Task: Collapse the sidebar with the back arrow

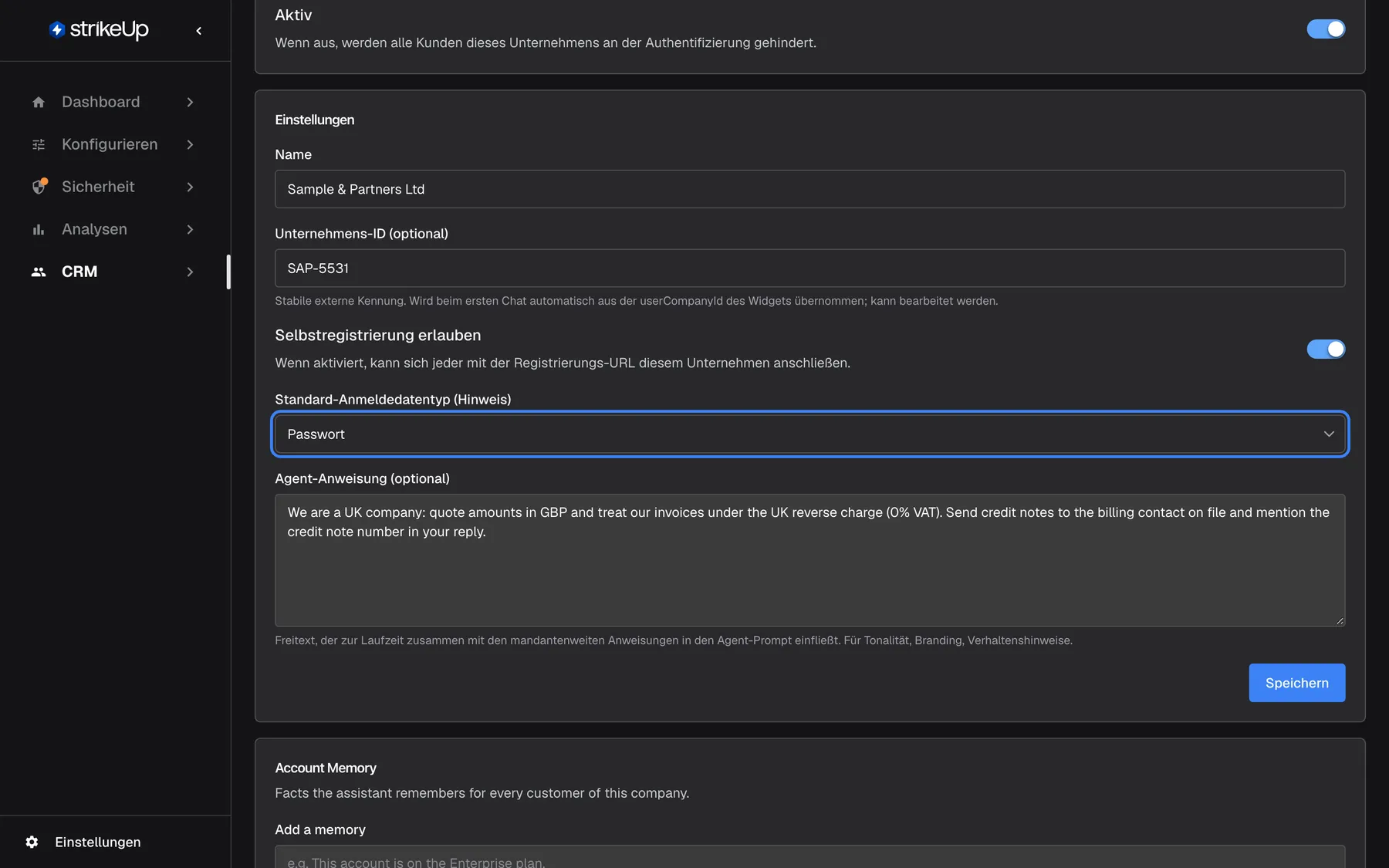Action: tap(199, 31)
